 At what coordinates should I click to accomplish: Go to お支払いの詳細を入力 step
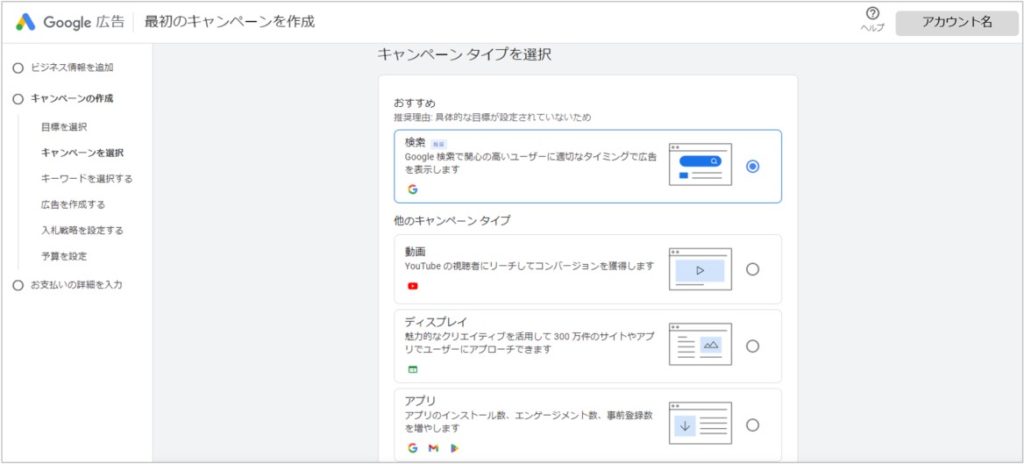(x=76, y=285)
